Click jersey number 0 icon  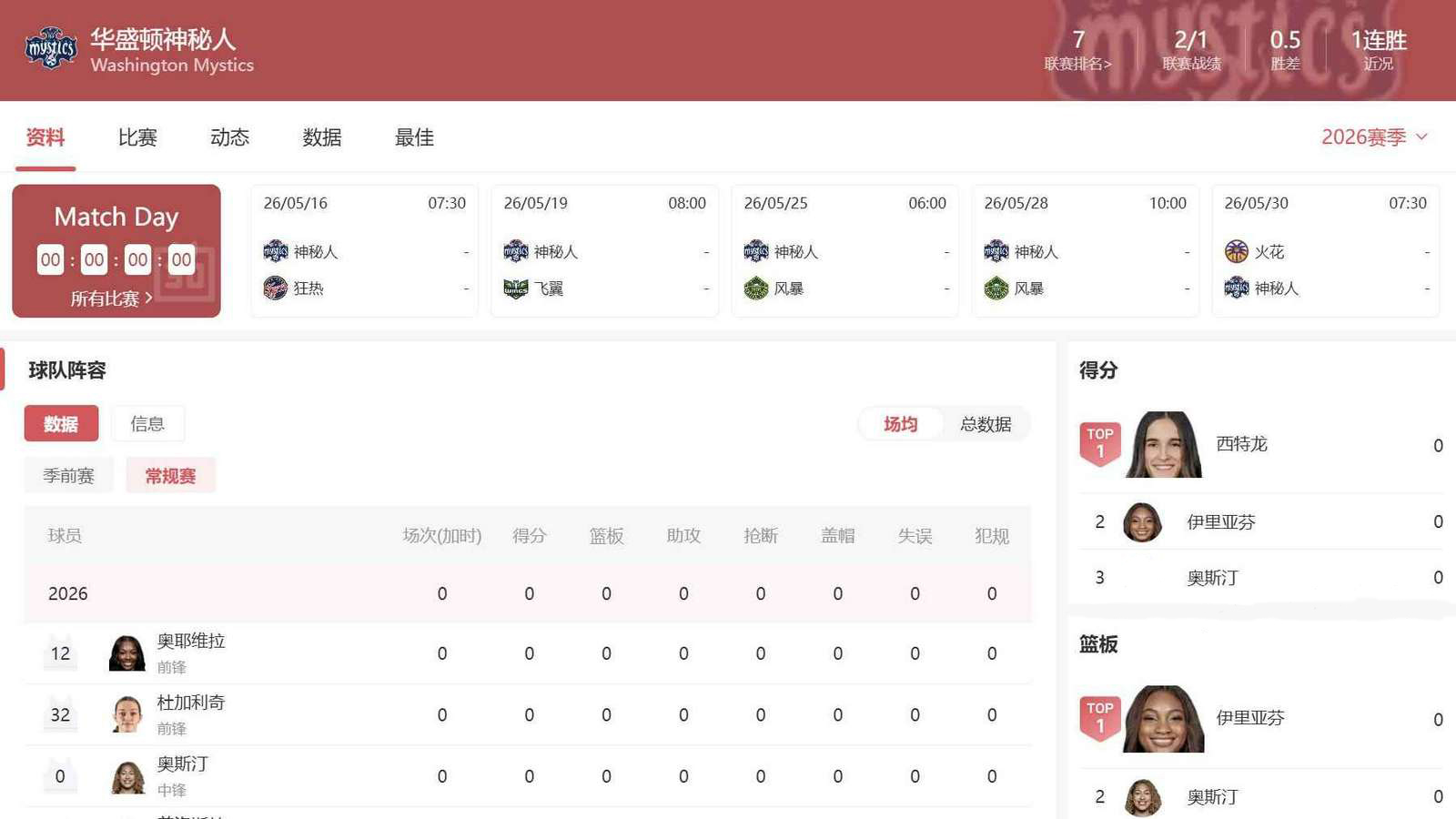tap(60, 776)
